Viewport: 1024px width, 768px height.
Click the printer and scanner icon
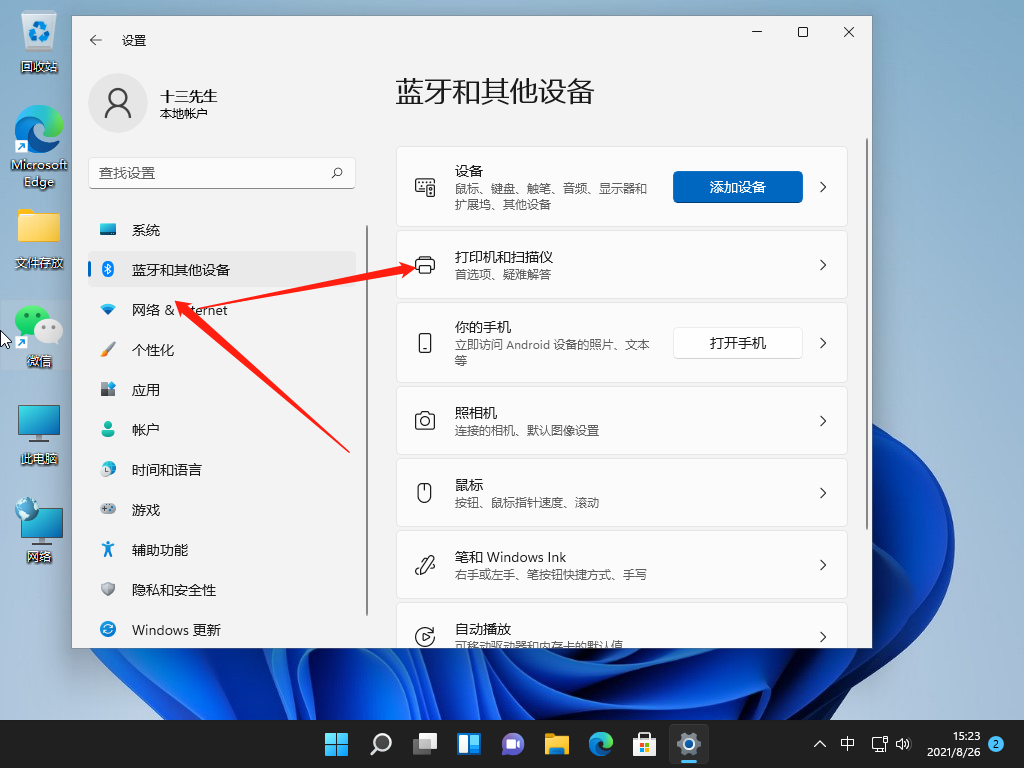425,265
